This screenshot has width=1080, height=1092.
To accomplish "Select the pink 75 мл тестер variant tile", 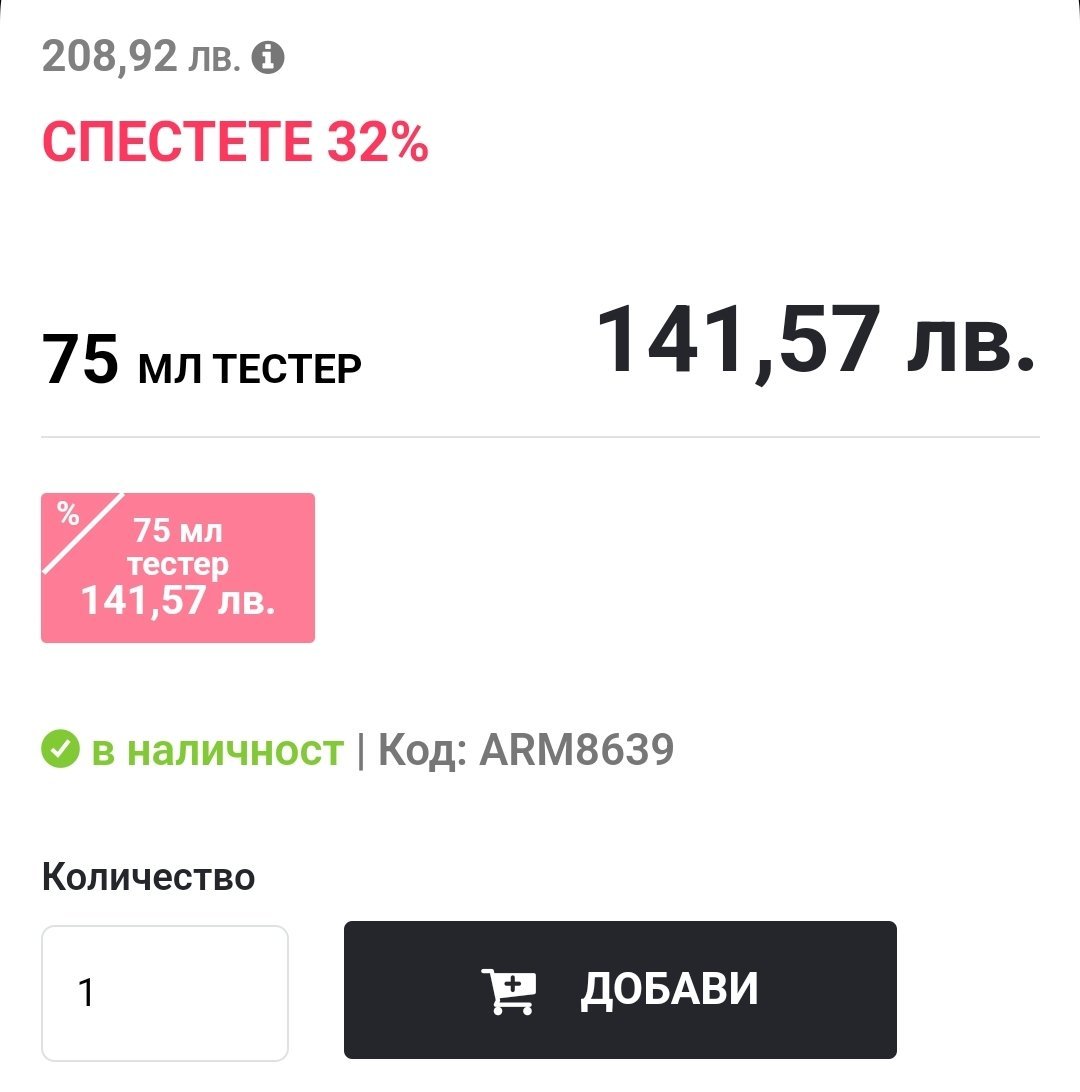I will [178, 567].
